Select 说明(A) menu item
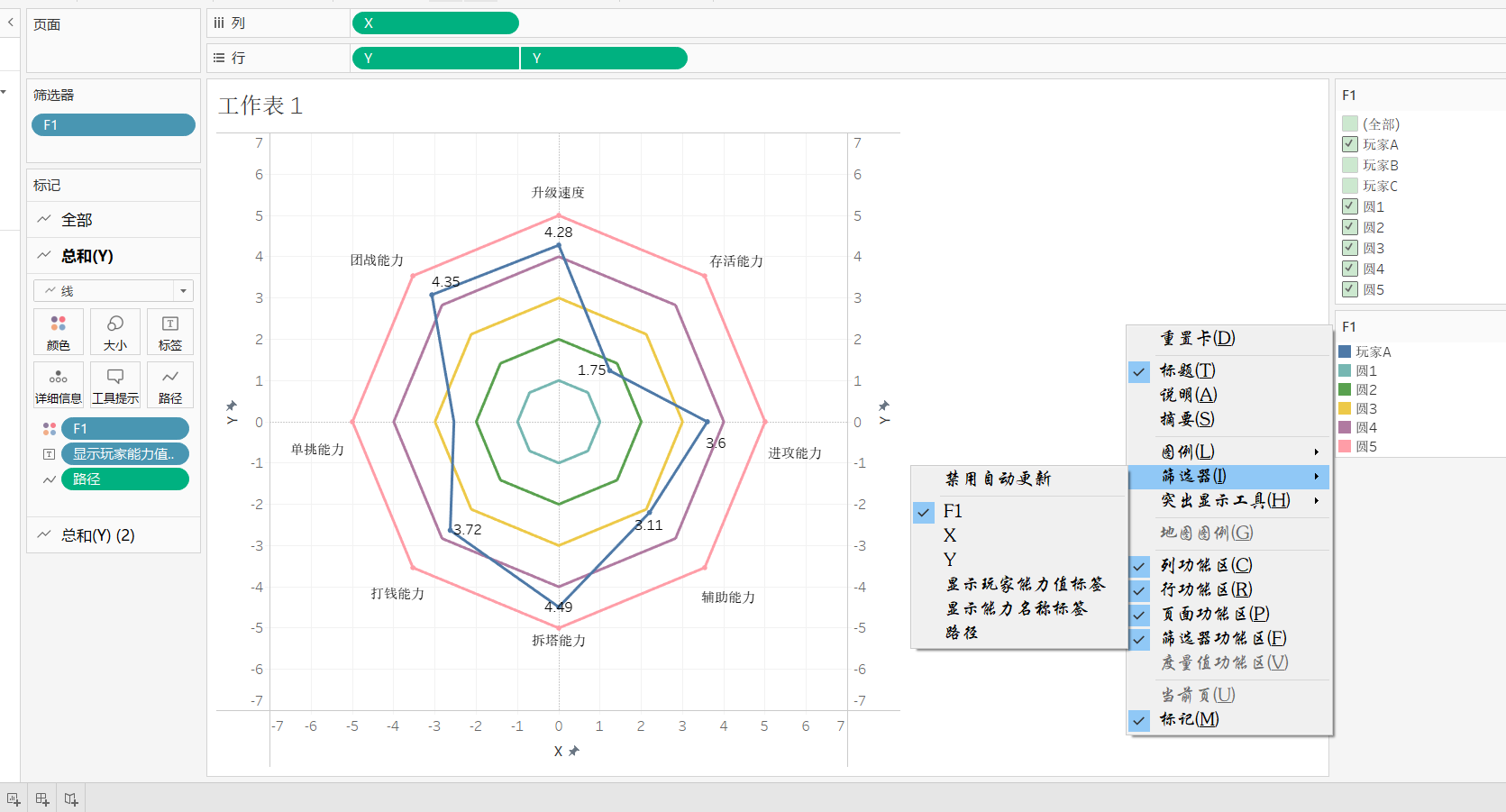This screenshot has width=1506, height=812. (x=1229, y=395)
